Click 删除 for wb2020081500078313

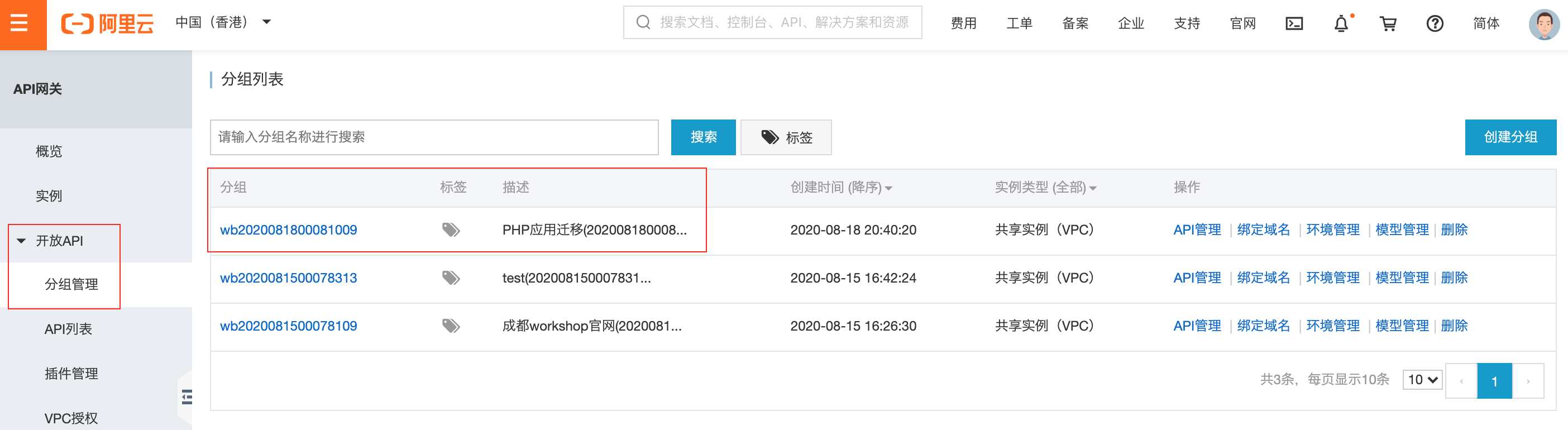tap(1454, 278)
